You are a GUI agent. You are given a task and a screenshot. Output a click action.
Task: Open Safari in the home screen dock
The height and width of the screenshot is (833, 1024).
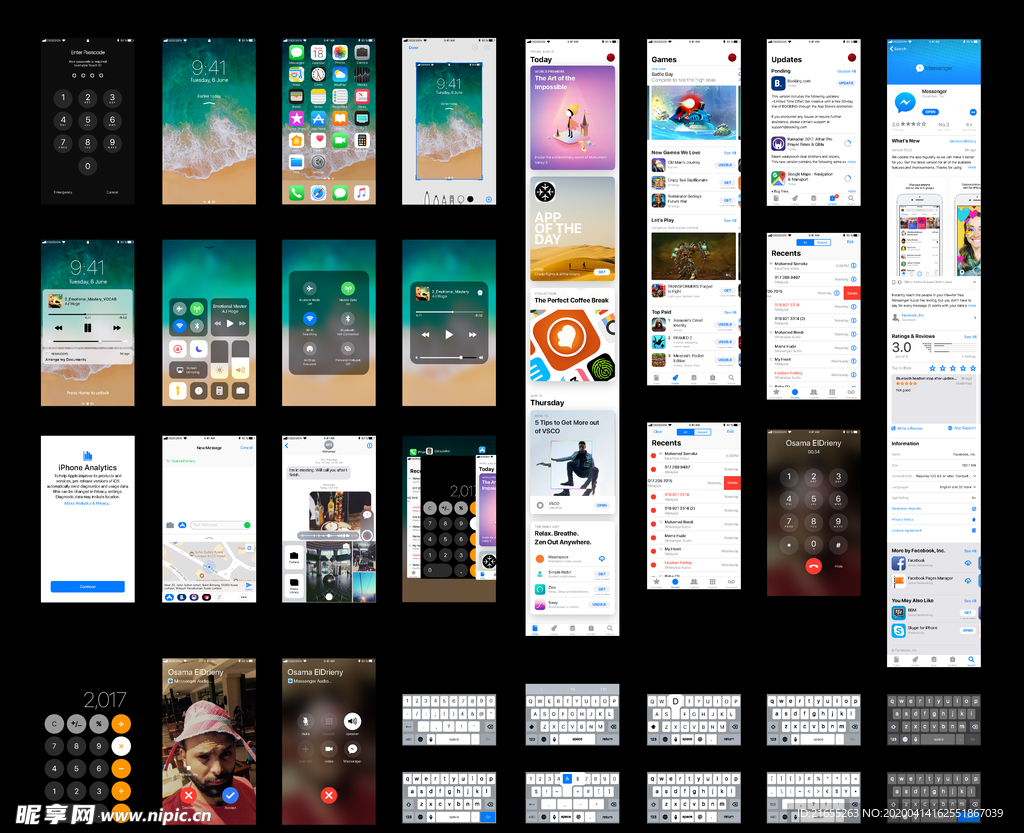pyautogui.click(x=318, y=193)
